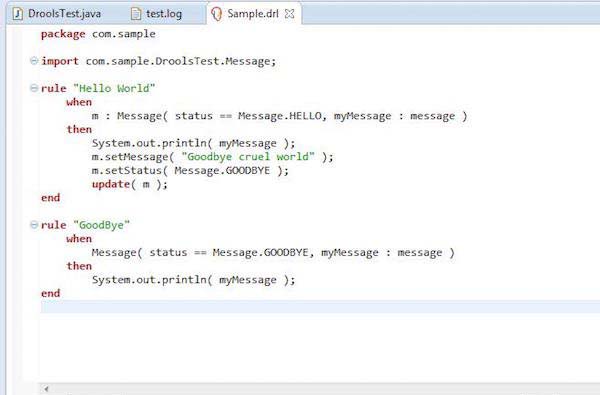This screenshot has width=600, height=395.
Task: Switch to the DroolsTest.java tab
Action: click(x=57, y=14)
